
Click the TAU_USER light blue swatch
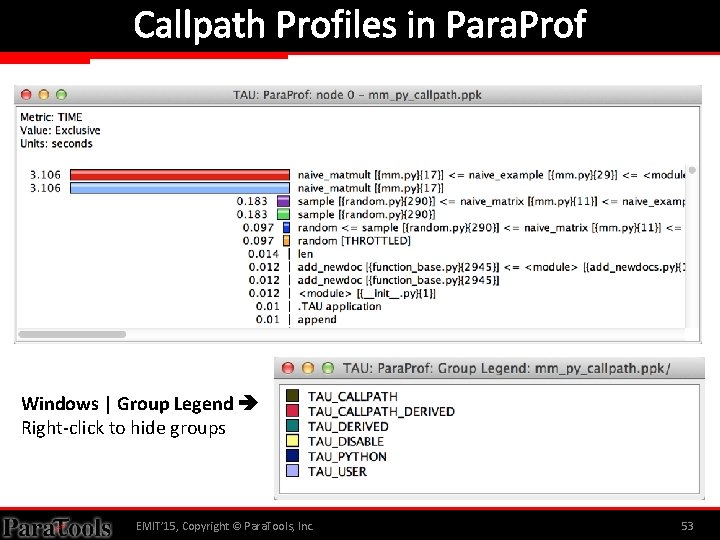[292, 471]
